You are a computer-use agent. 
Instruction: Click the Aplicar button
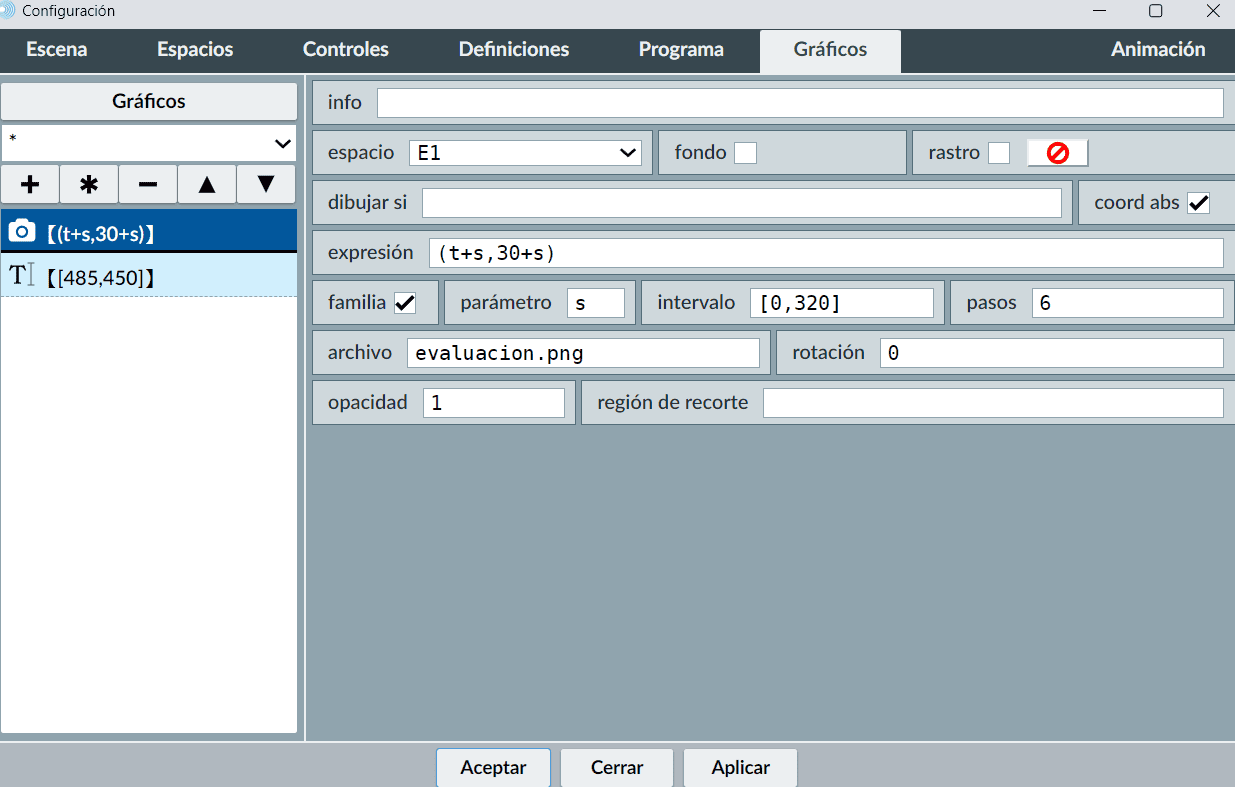[740, 768]
